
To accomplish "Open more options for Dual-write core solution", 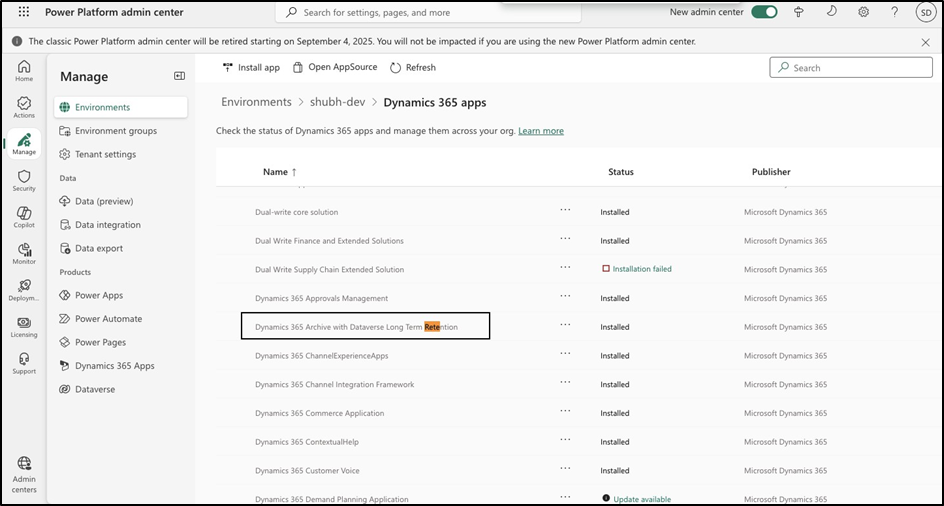I will [565, 211].
